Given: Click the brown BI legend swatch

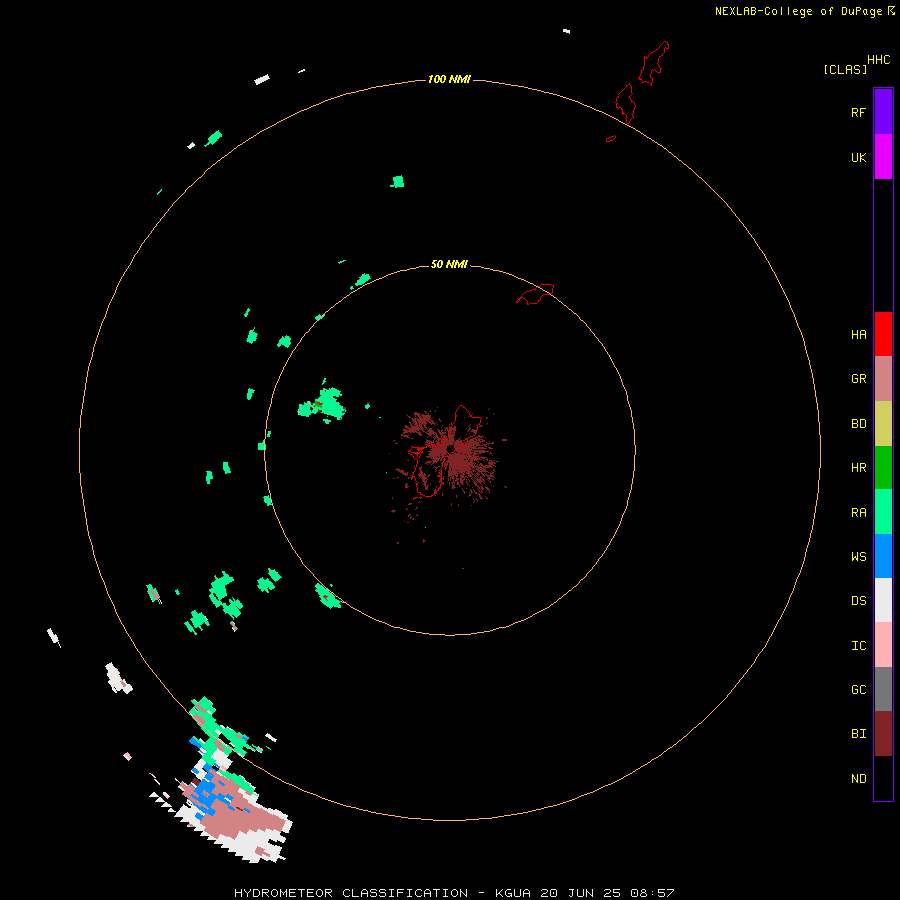Looking at the screenshot, I should 883,734.
